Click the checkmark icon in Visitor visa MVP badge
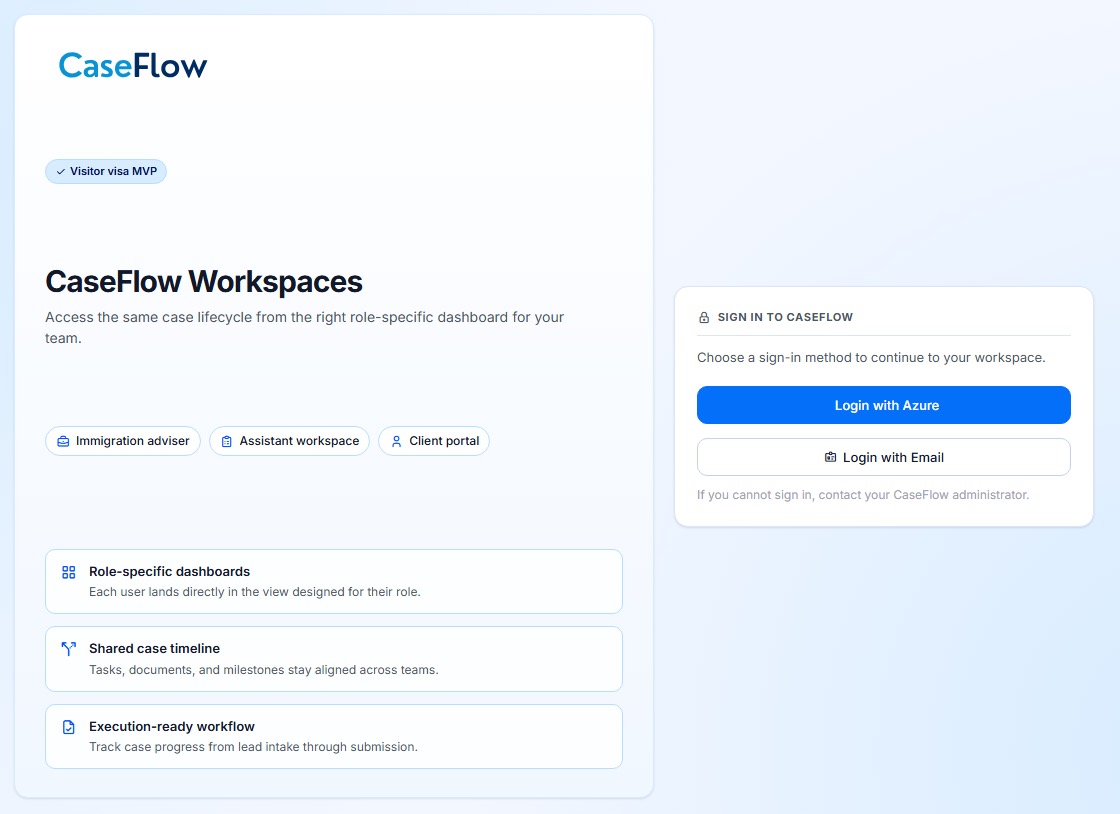Viewport: 1120px width, 814px height. 61,171
